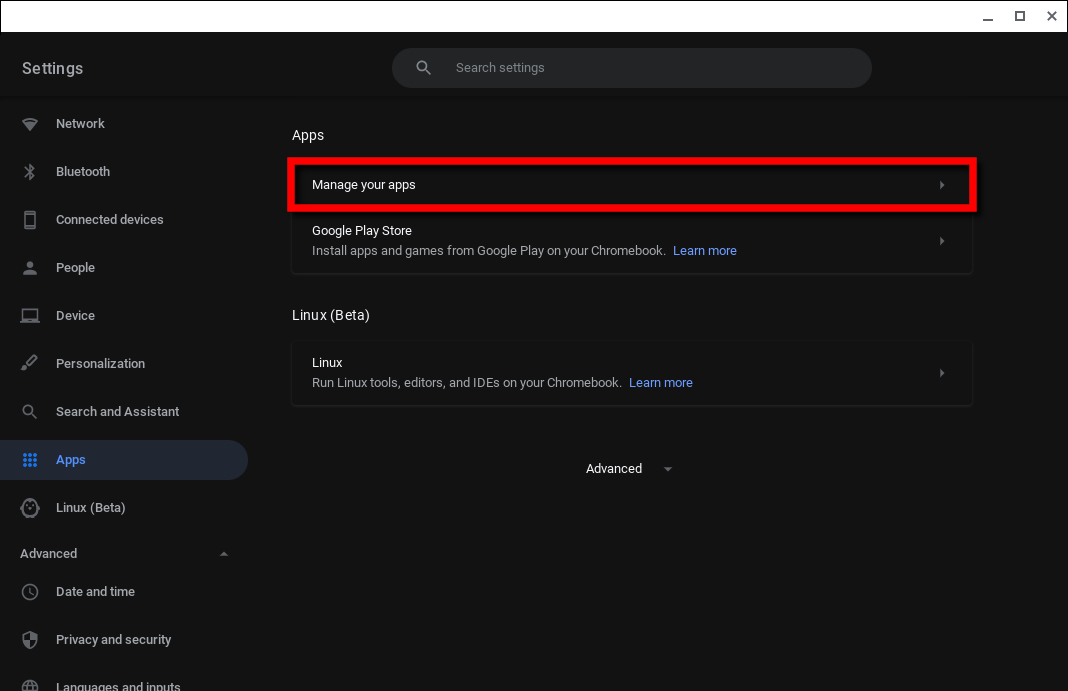The height and width of the screenshot is (691, 1068).
Task: Click Learn more link for Linux
Action: 661,383
